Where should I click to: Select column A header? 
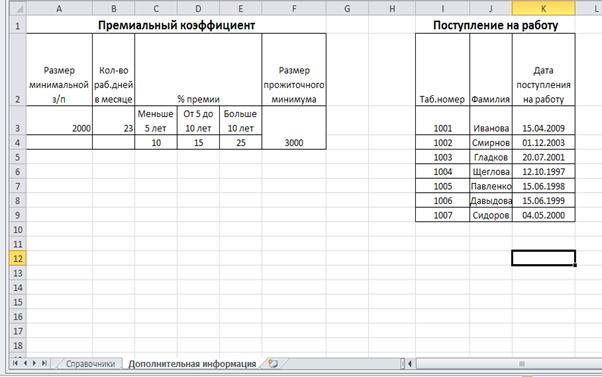pyautogui.click(x=59, y=8)
